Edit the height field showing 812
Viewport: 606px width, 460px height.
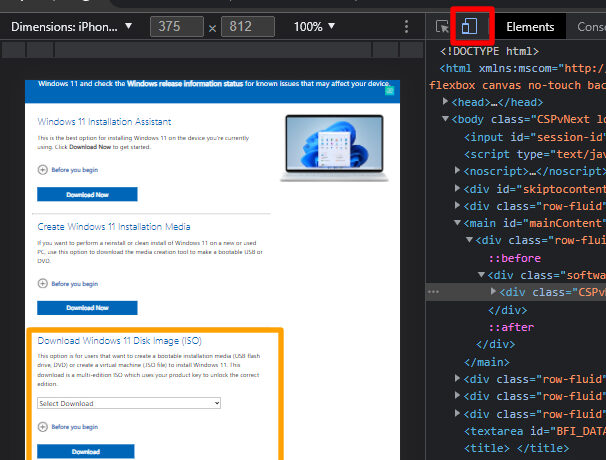(248, 27)
